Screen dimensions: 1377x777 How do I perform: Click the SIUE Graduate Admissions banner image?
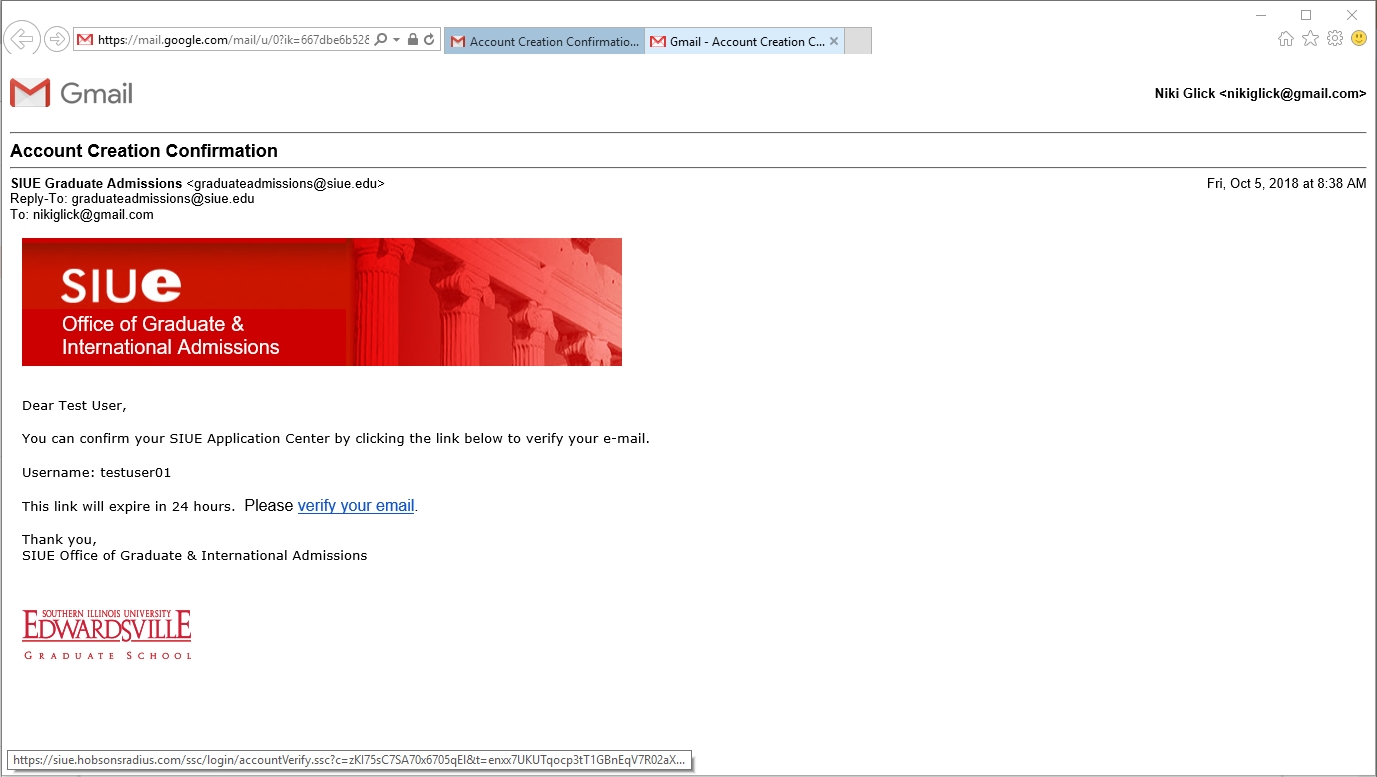[321, 301]
